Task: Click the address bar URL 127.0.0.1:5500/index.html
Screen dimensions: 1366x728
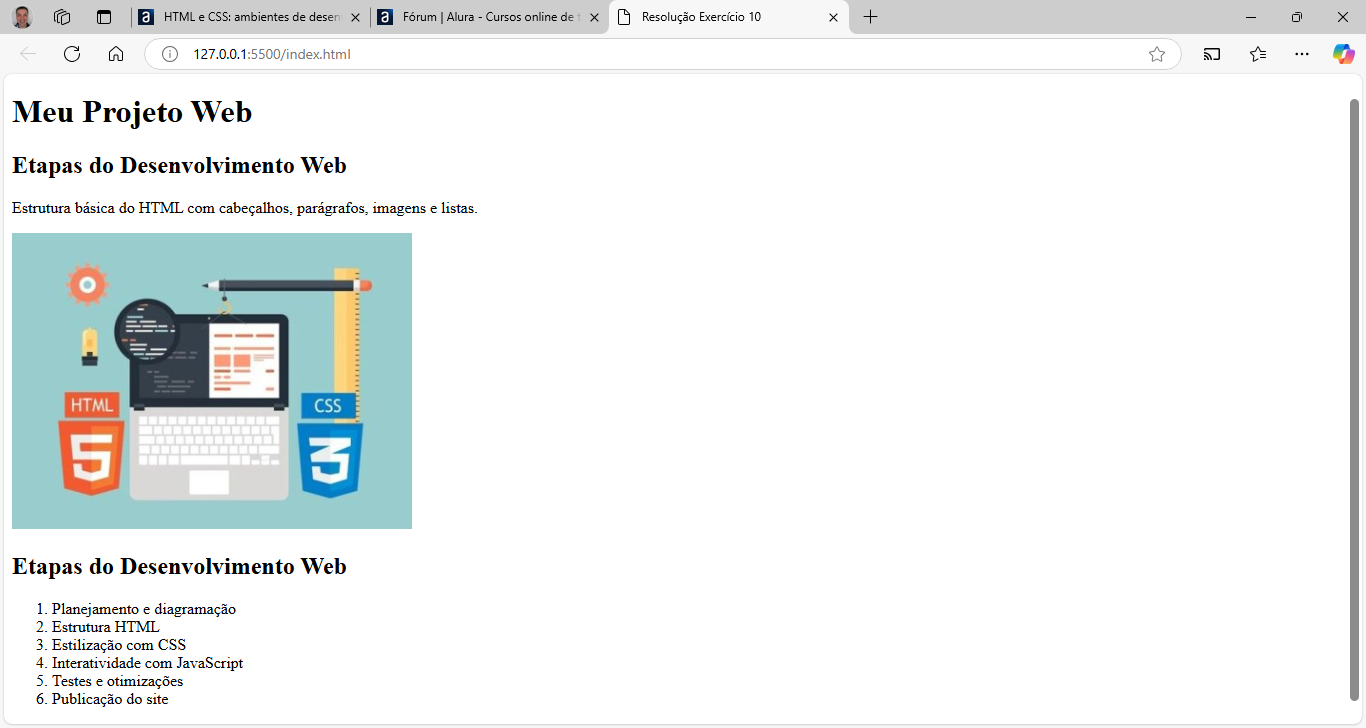Action: pos(272,54)
